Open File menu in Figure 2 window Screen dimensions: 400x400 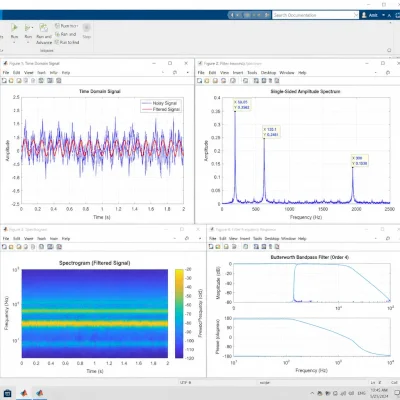(x=201, y=72)
